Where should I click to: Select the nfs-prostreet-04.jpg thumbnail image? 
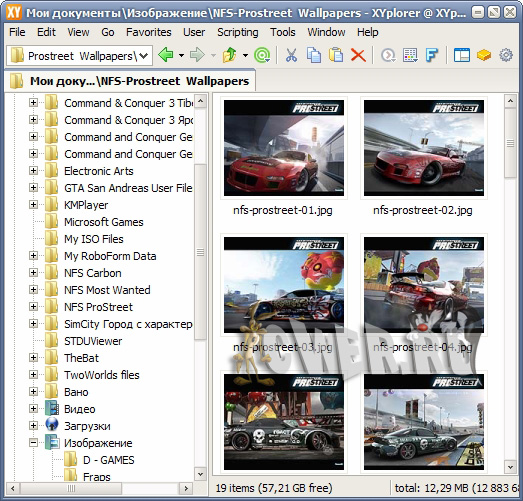tap(424, 285)
